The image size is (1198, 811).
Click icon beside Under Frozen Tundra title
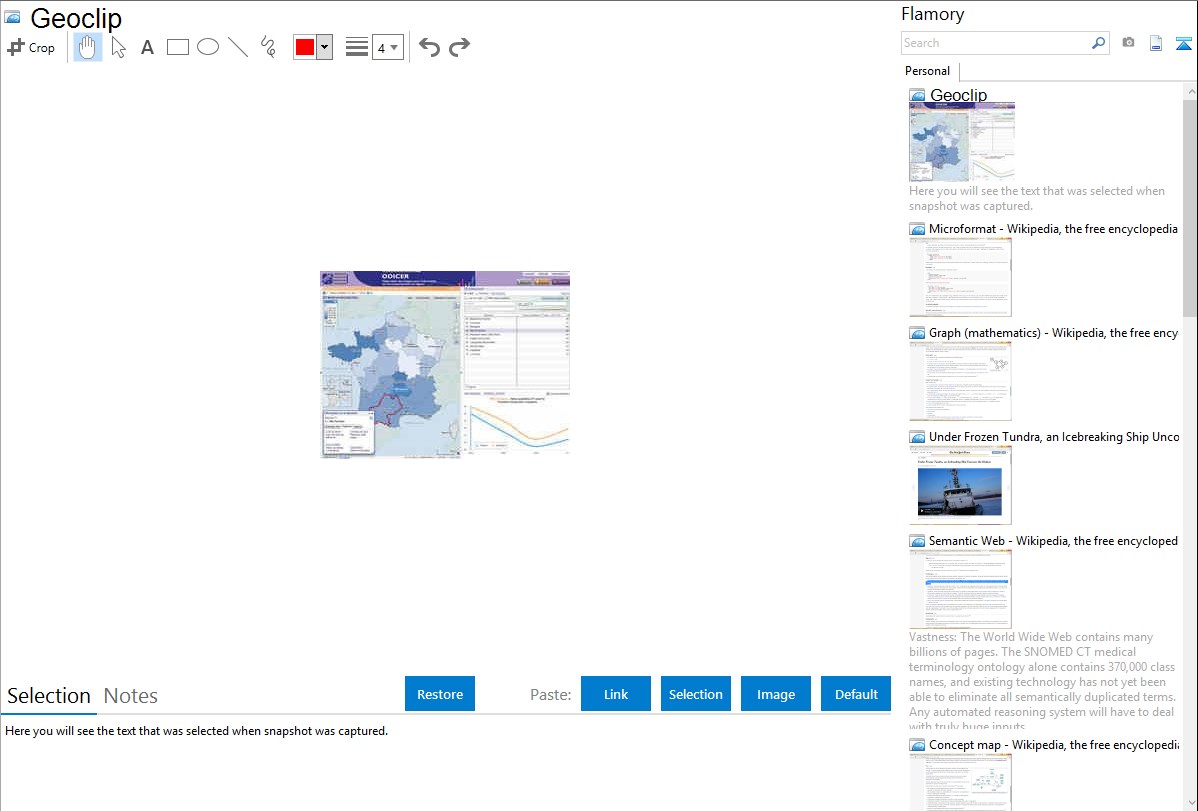917,437
